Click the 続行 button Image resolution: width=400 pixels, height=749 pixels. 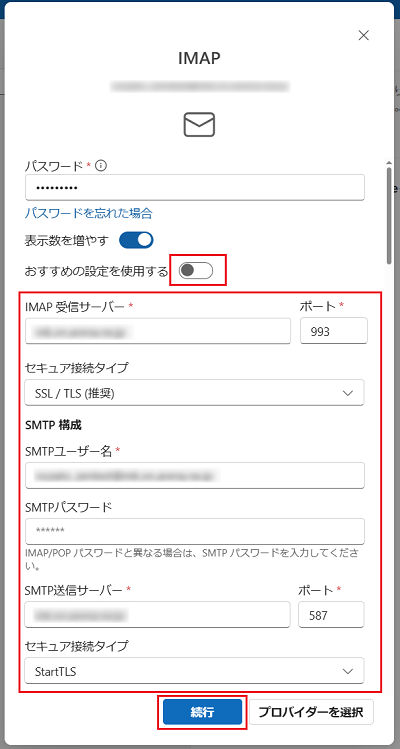(x=202, y=713)
